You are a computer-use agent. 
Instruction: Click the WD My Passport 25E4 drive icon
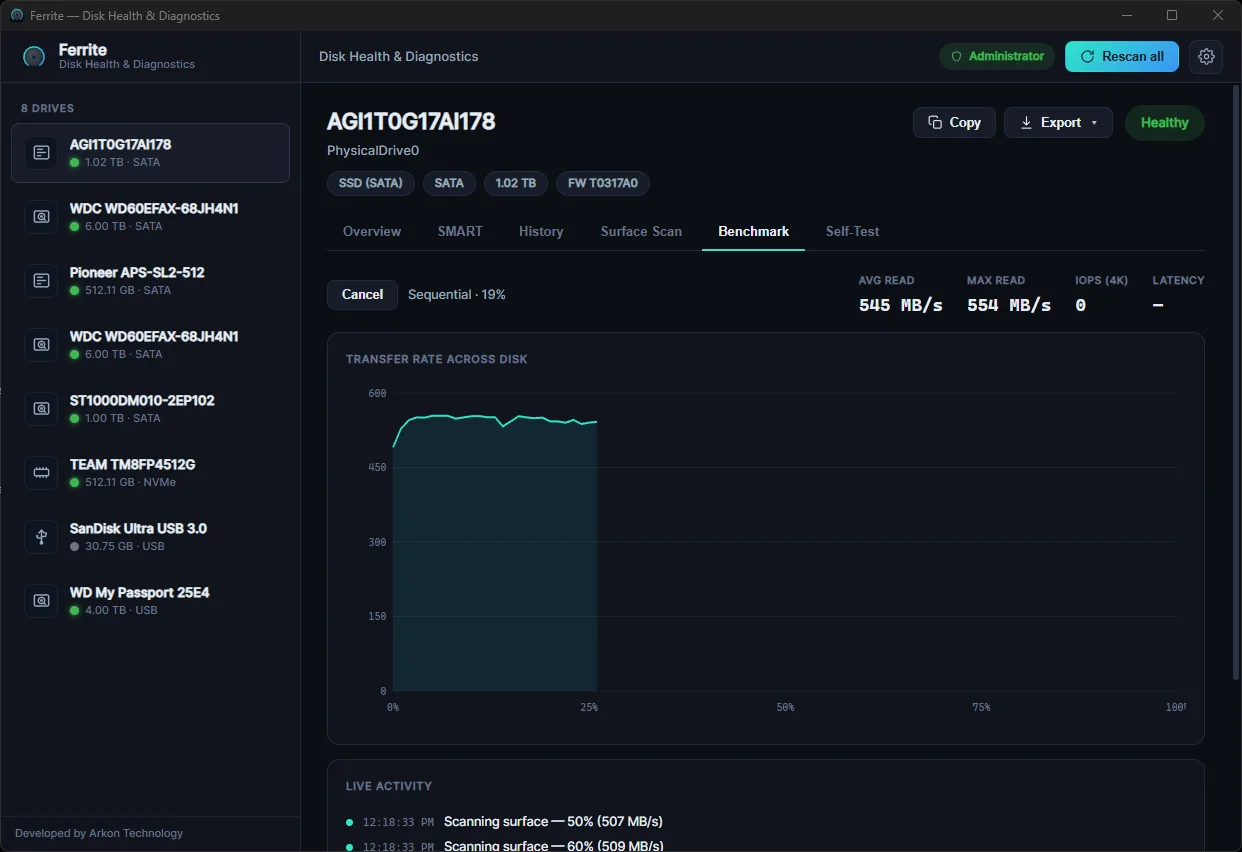[x=41, y=601]
